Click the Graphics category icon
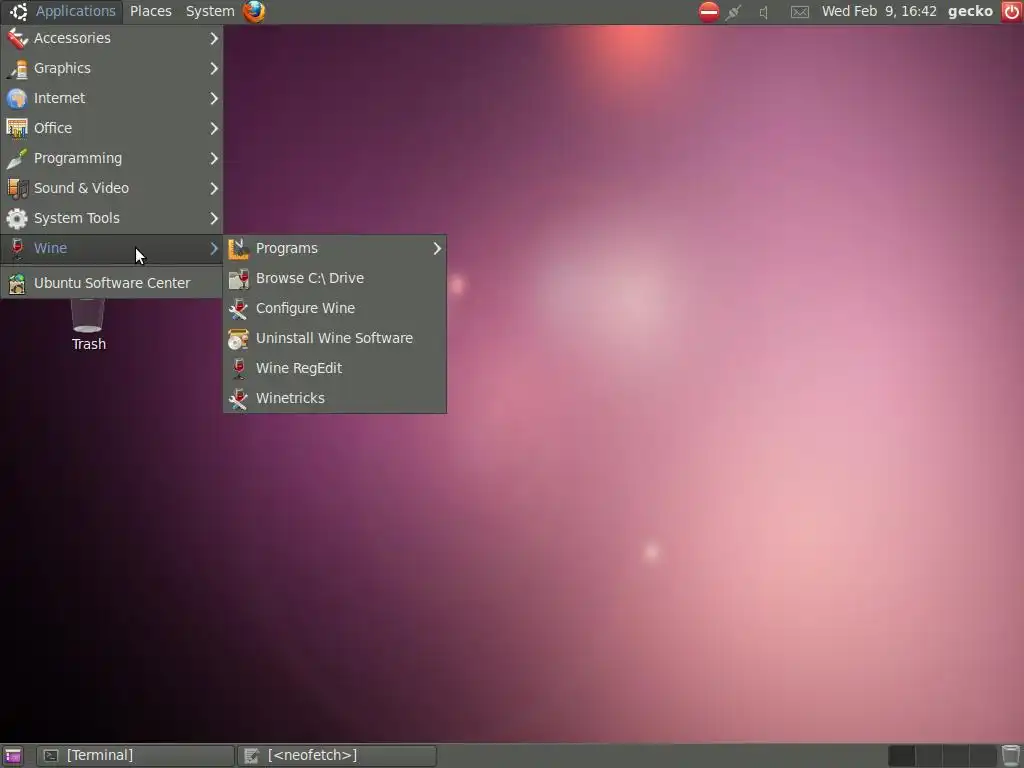 click(17, 69)
